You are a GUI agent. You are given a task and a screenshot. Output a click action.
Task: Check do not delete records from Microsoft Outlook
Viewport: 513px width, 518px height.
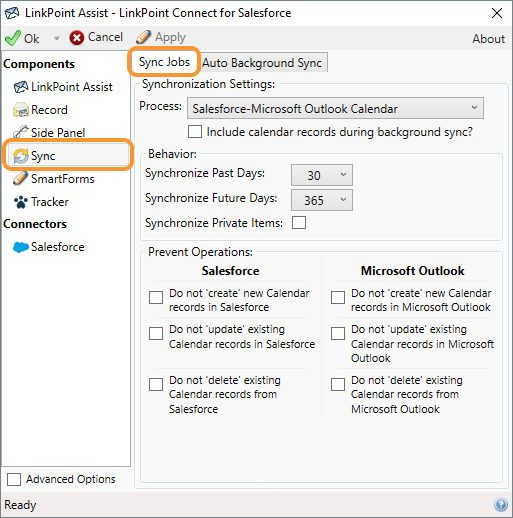point(338,384)
